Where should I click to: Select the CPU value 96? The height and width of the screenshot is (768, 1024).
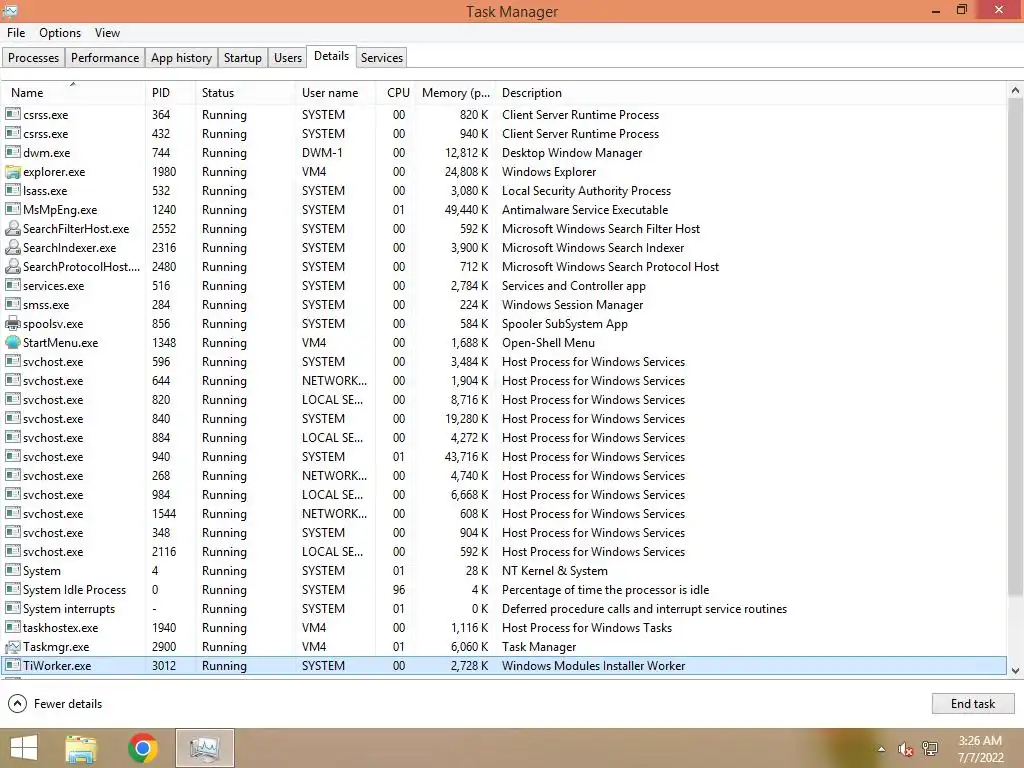(x=399, y=590)
